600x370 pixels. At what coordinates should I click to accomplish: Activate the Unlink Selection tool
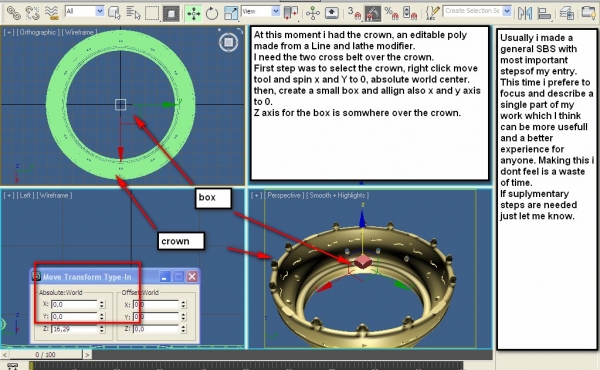32,13
